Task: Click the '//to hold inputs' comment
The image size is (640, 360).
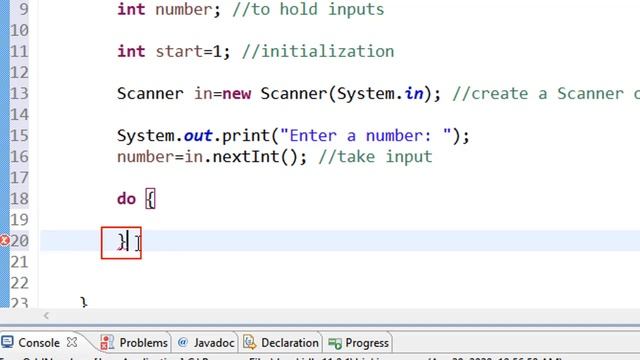Action: pos(308,9)
